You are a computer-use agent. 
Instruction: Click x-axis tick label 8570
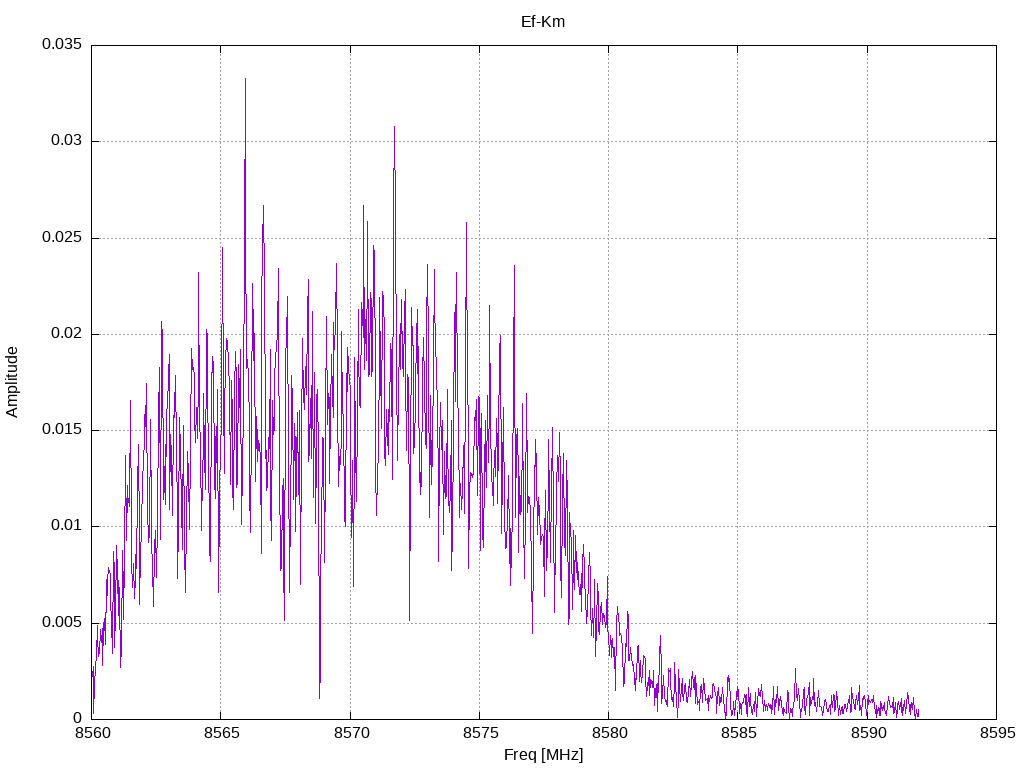[x=351, y=733]
